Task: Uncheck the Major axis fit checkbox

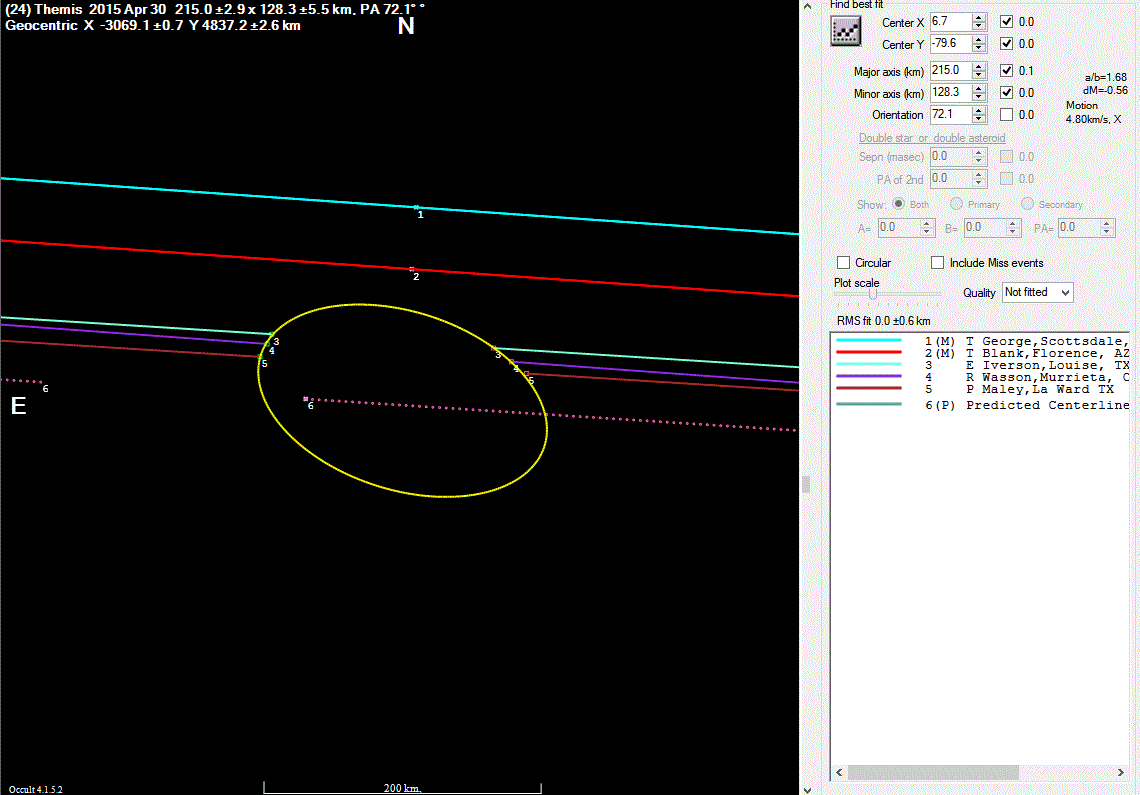Action: coord(1007,71)
